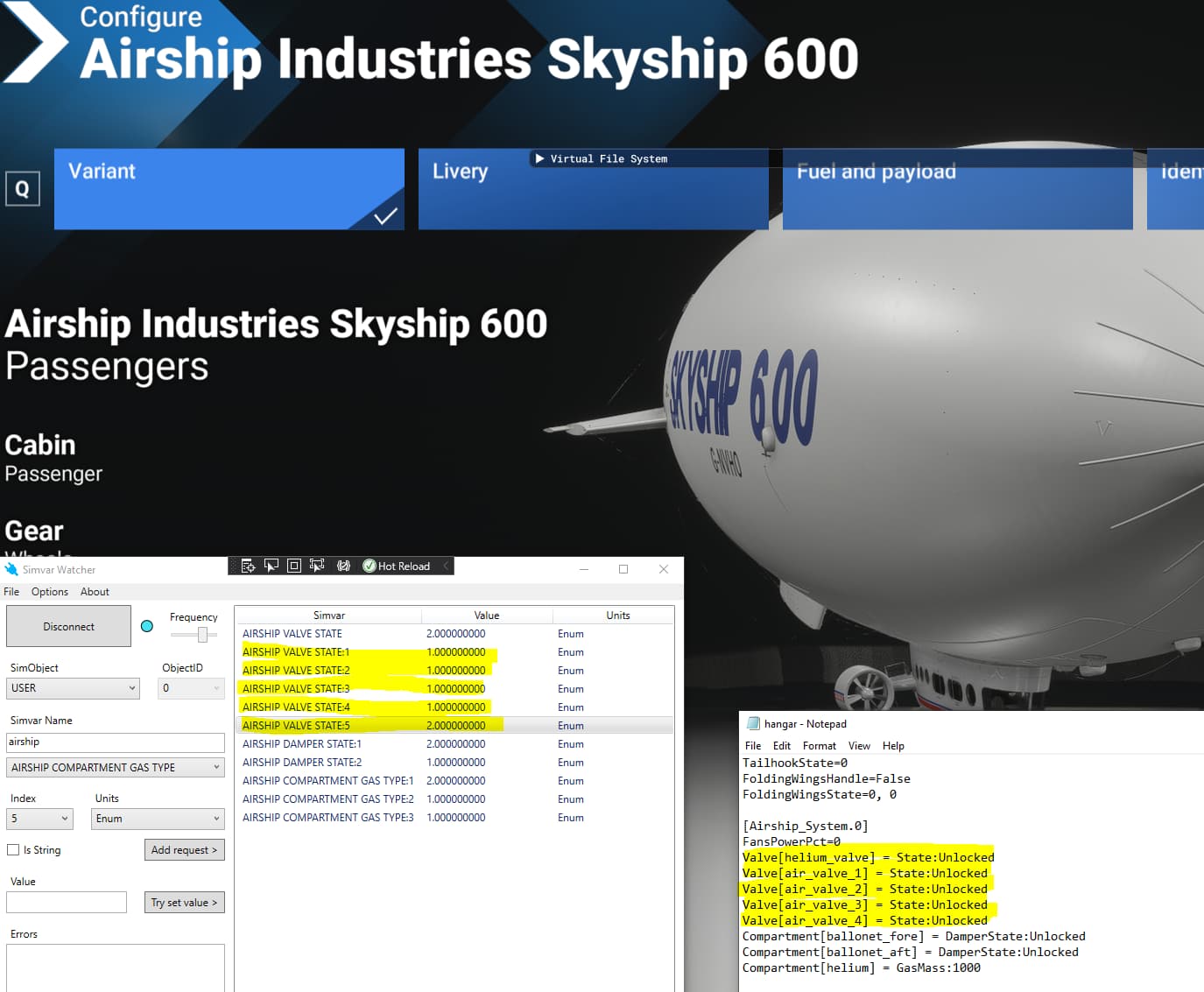The image size is (1204, 992).
Task: Click the Simvar column header
Action: pos(329,616)
